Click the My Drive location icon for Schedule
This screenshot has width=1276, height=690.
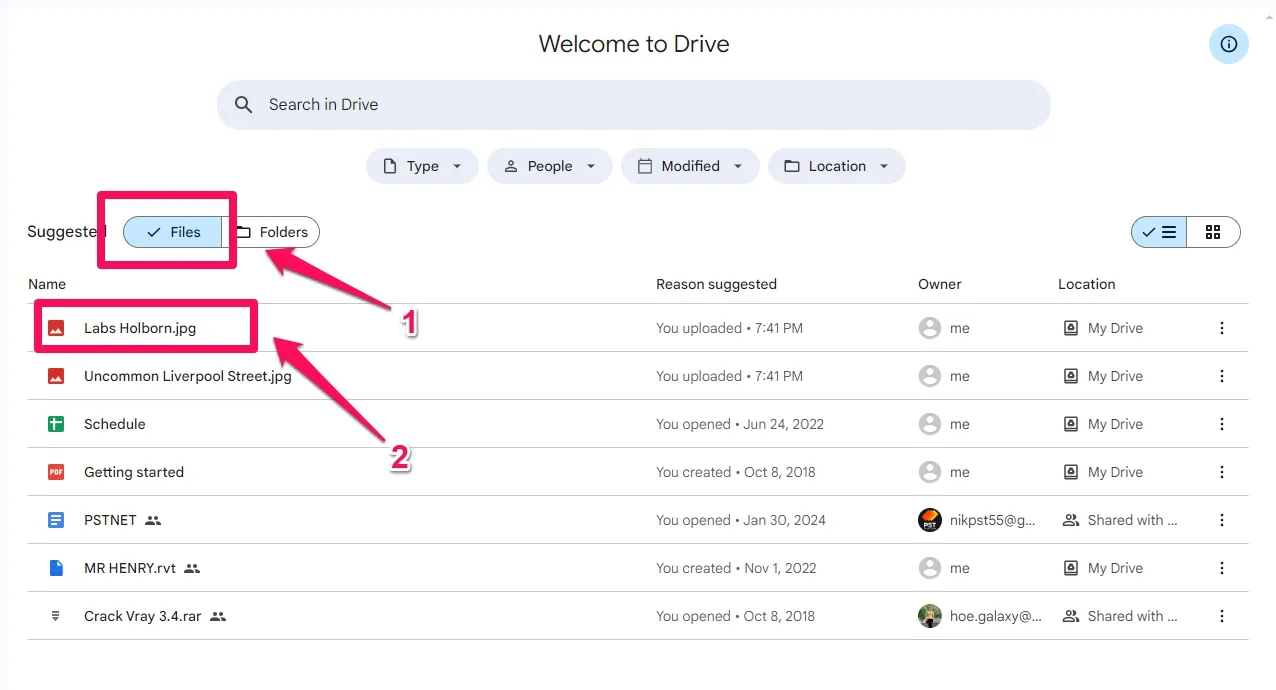coord(1069,424)
